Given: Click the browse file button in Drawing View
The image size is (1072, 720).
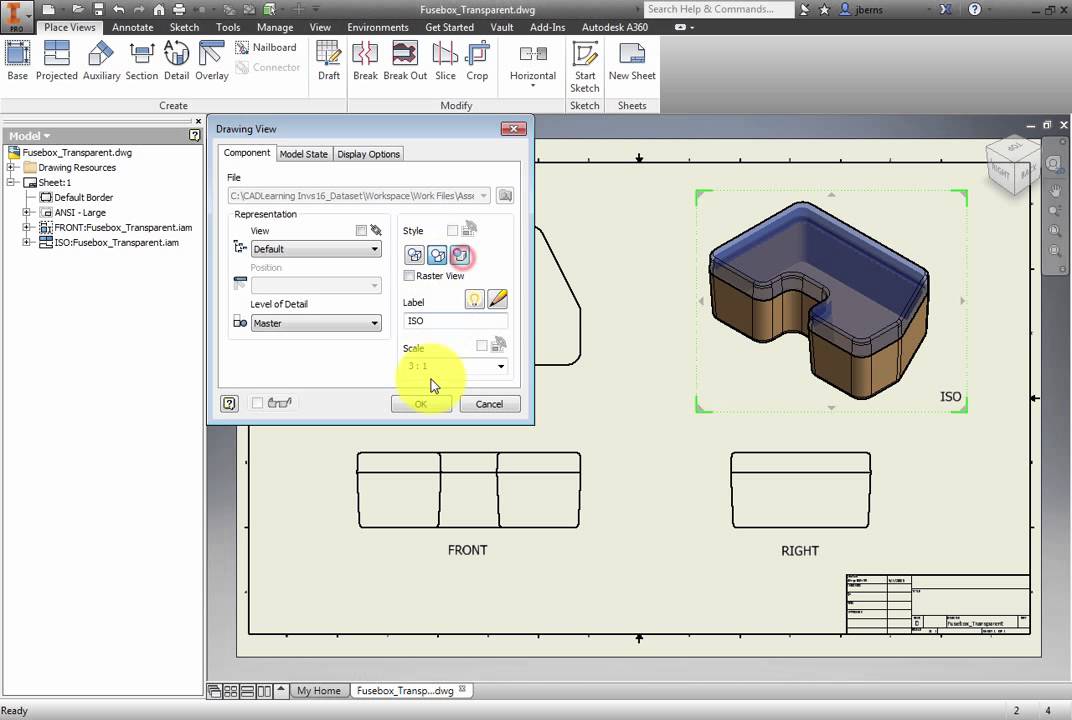Looking at the screenshot, I should coord(505,196).
